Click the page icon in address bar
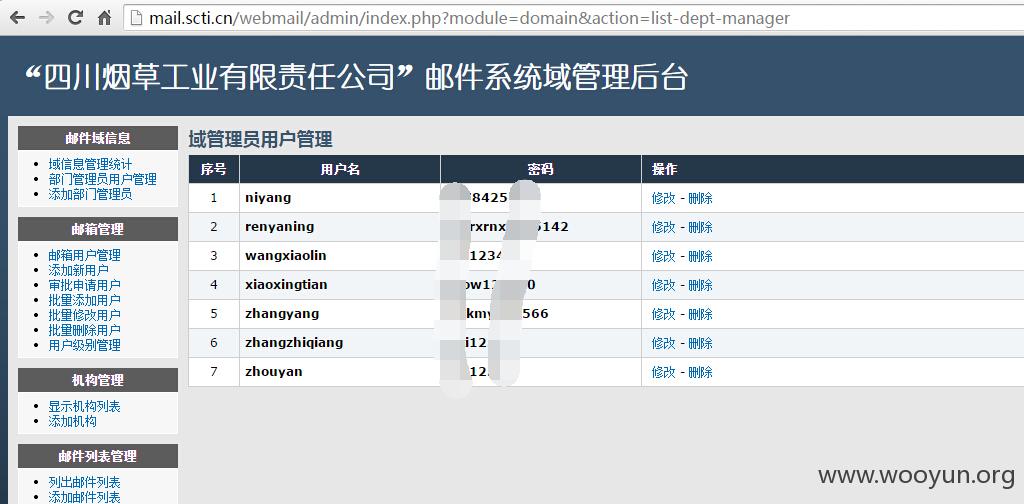 point(136,18)
